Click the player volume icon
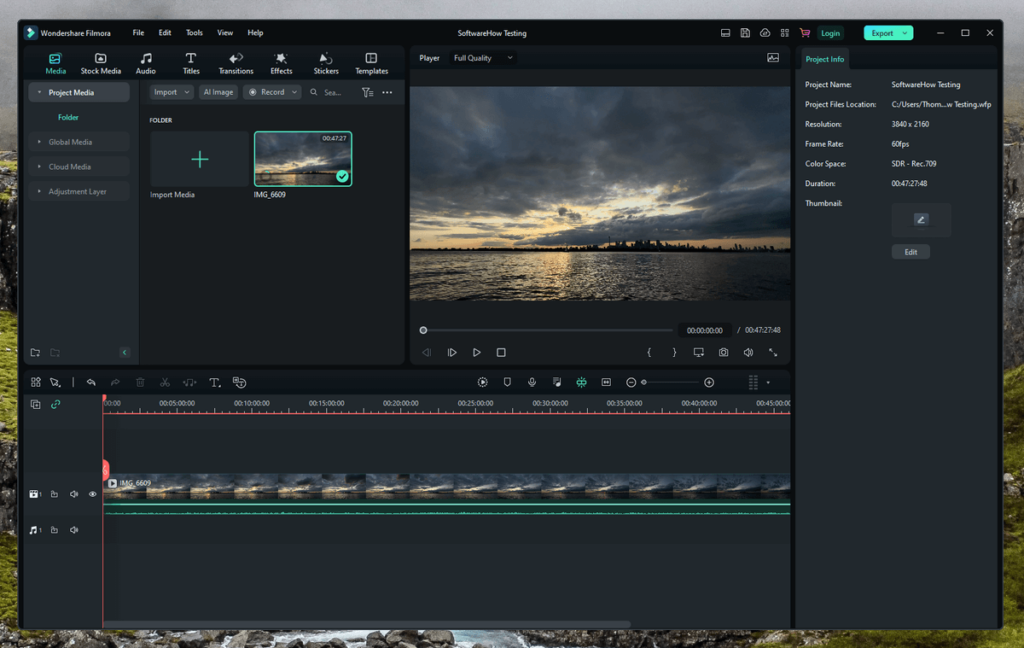The image size is (1024, 648). tap(748, 353)
